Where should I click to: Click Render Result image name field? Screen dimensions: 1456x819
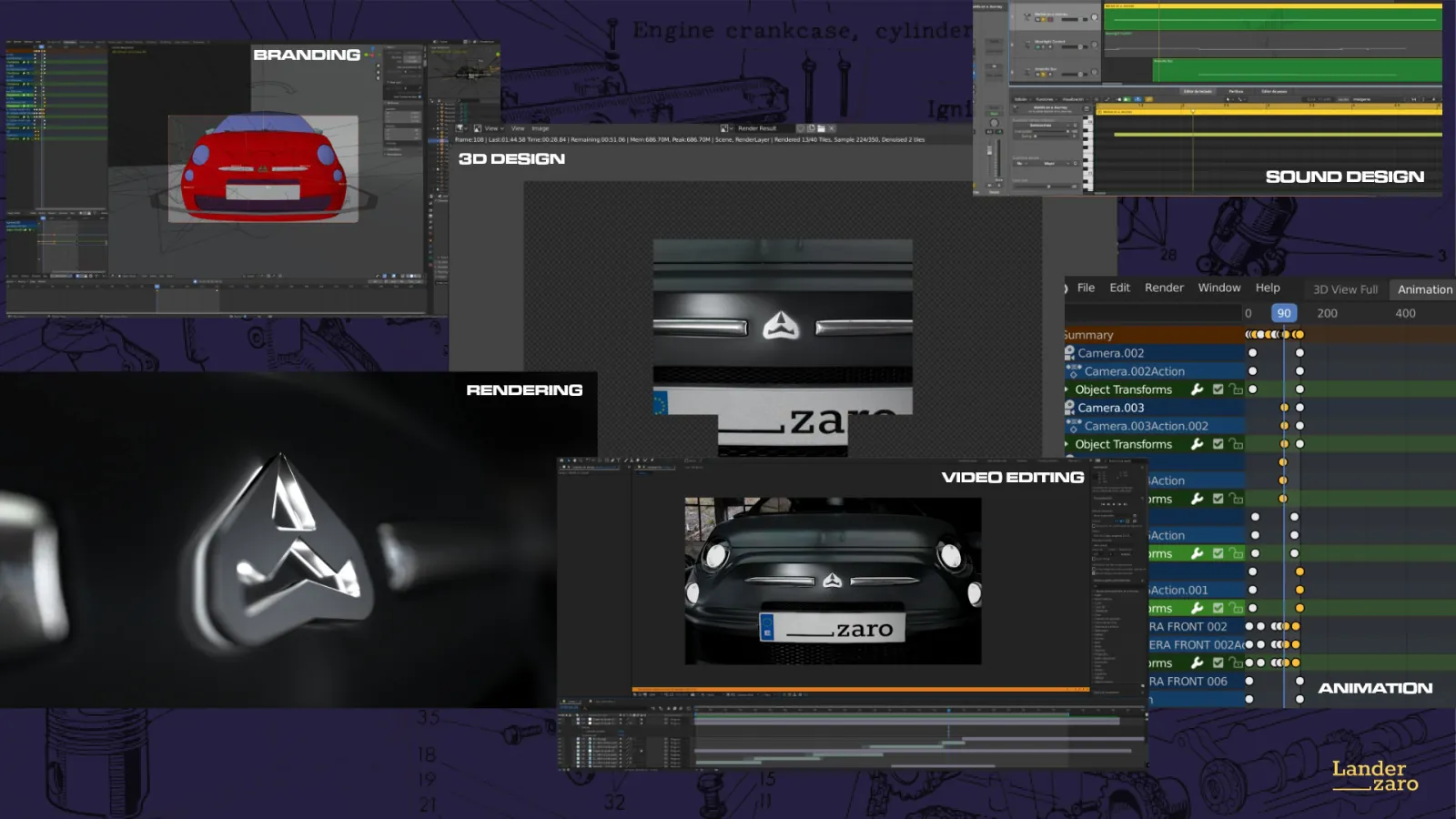764,128
